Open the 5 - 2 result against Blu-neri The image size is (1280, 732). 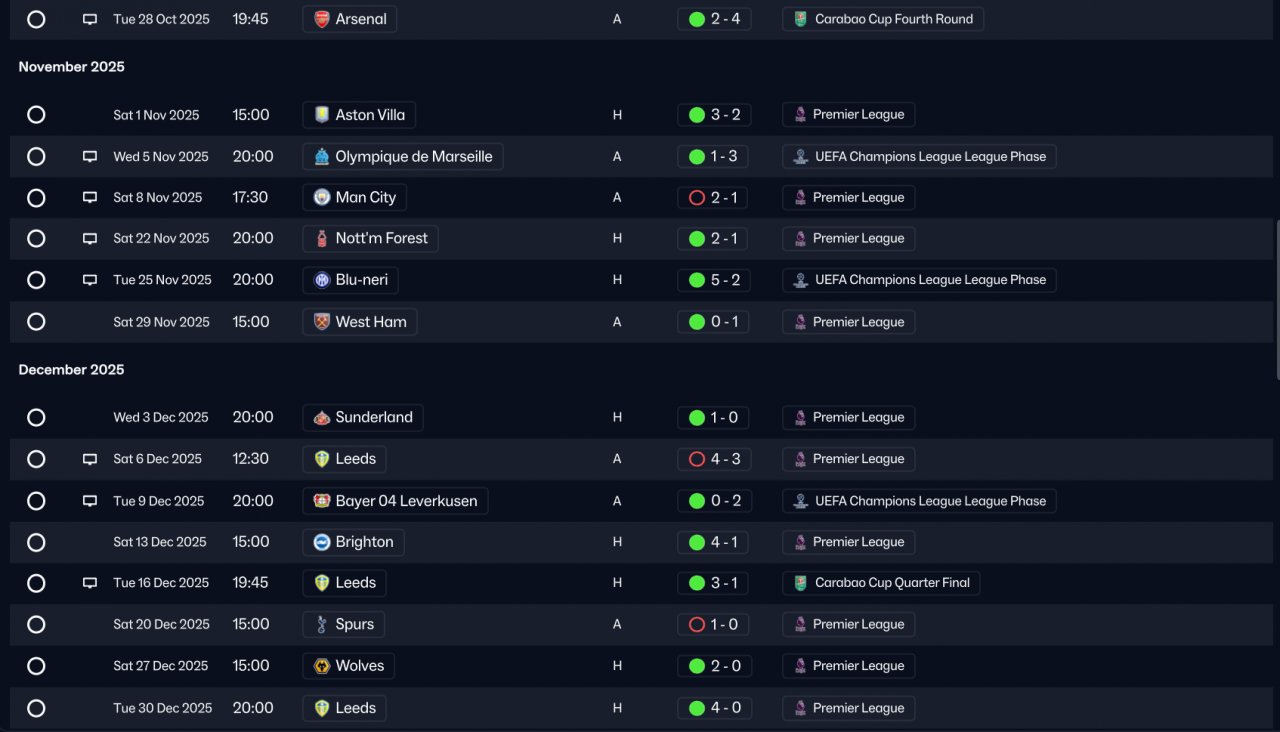pyautogui.click(x=714, y=280)
